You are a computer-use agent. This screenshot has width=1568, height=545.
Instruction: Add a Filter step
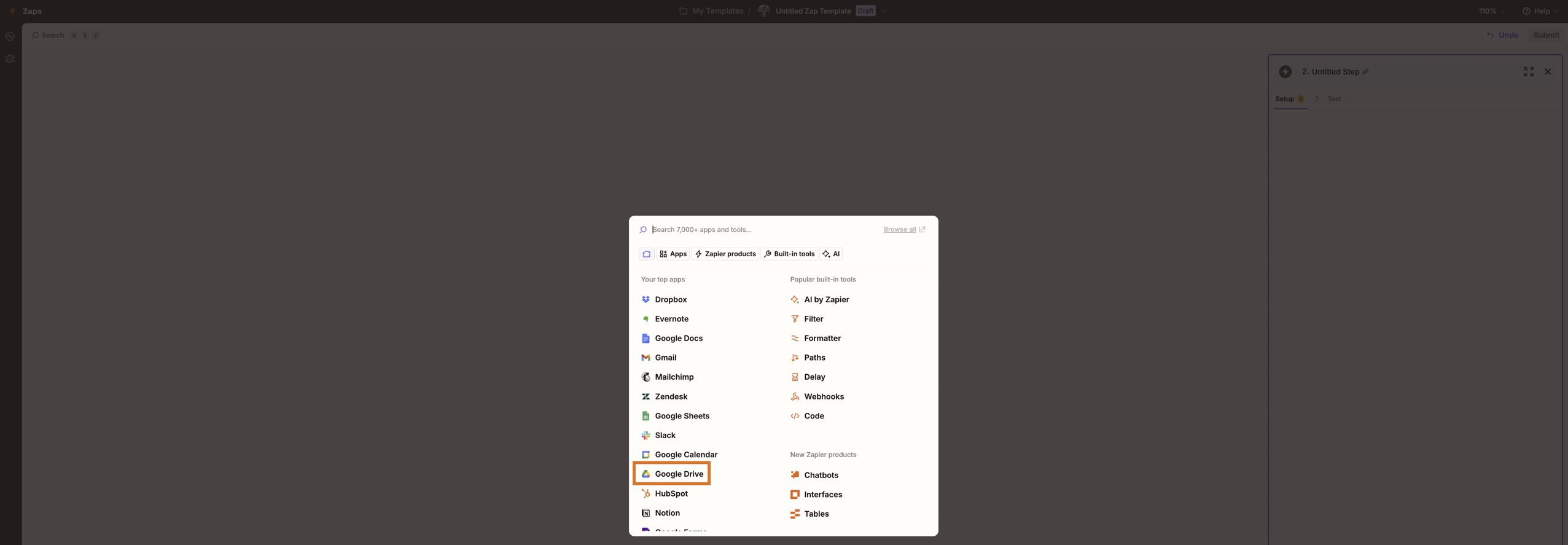coord(807,319)
